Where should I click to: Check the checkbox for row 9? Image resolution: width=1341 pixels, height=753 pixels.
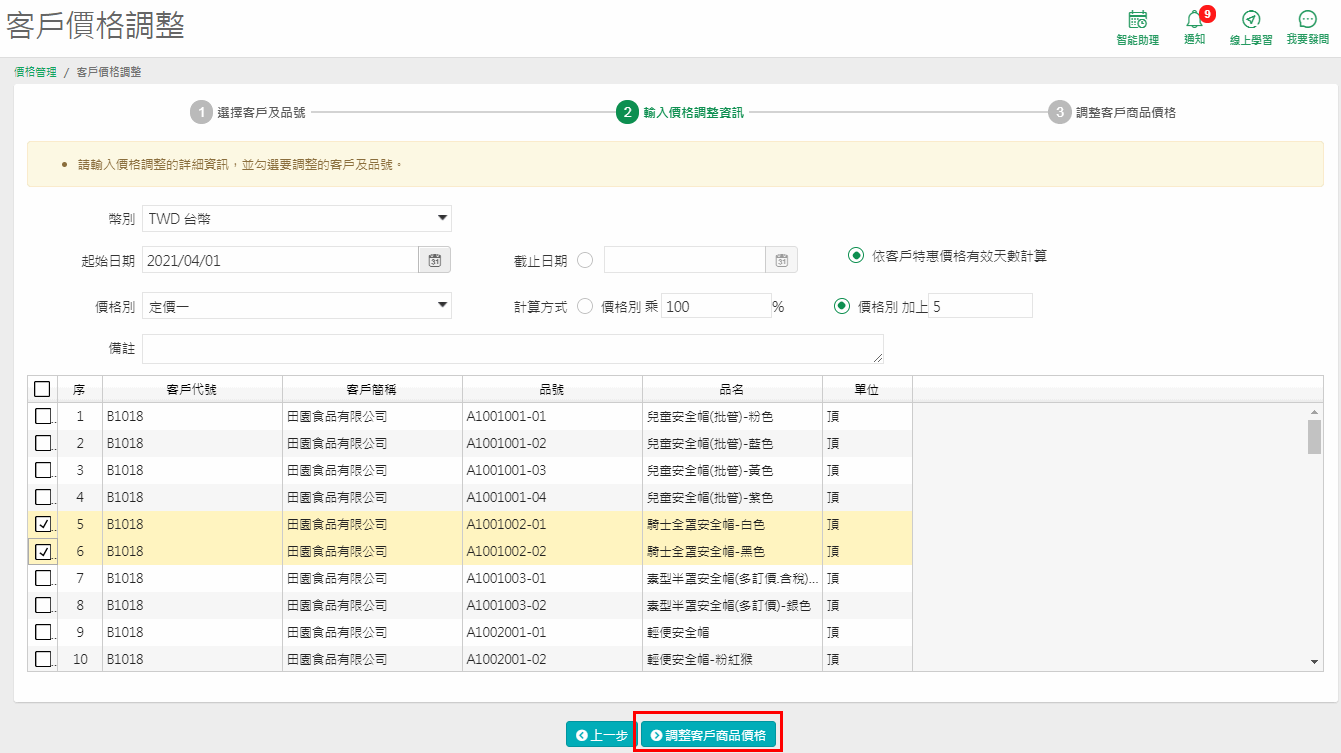point(43,632)
